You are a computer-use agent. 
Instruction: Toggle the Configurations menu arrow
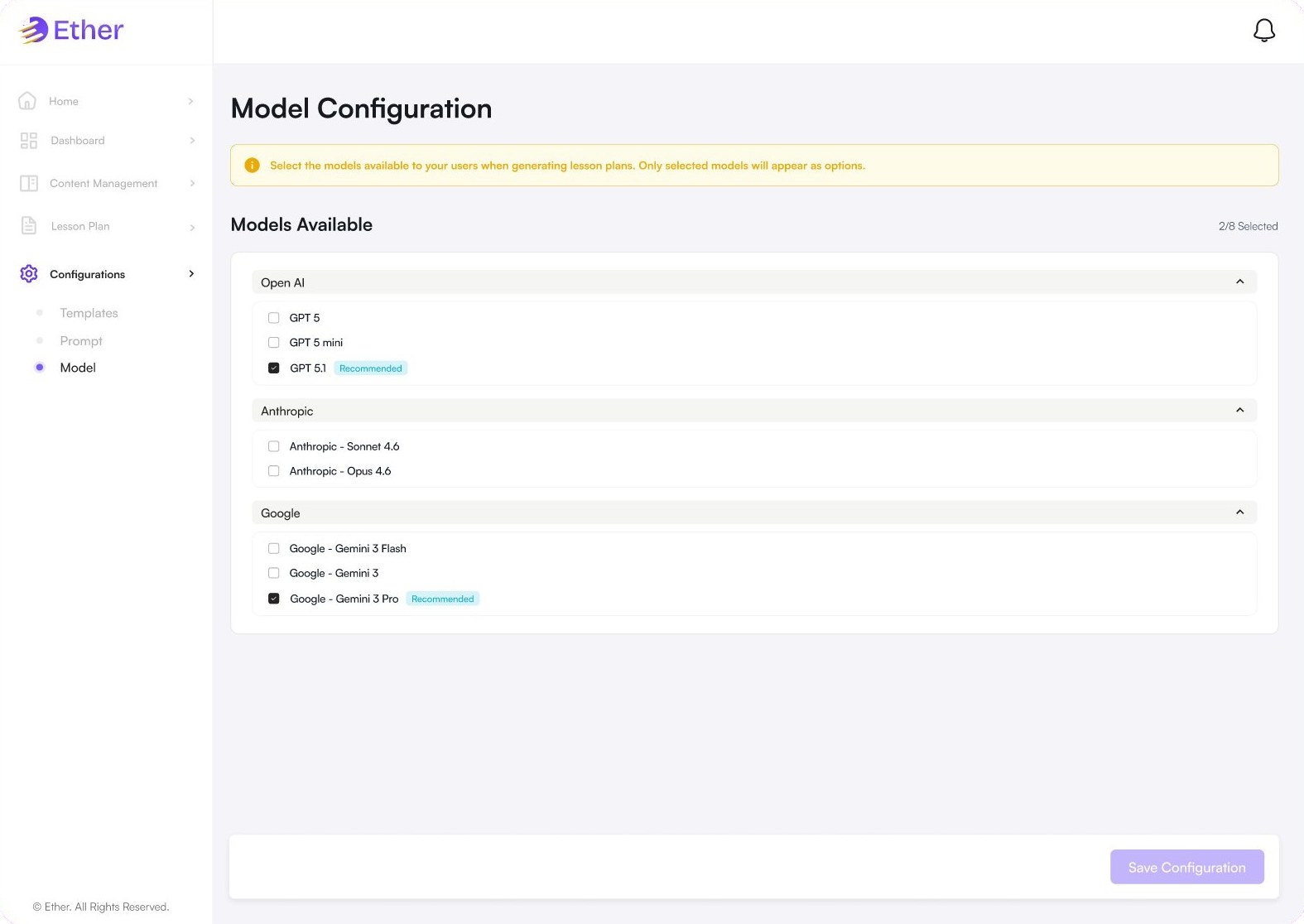click(x=191, y=274)
